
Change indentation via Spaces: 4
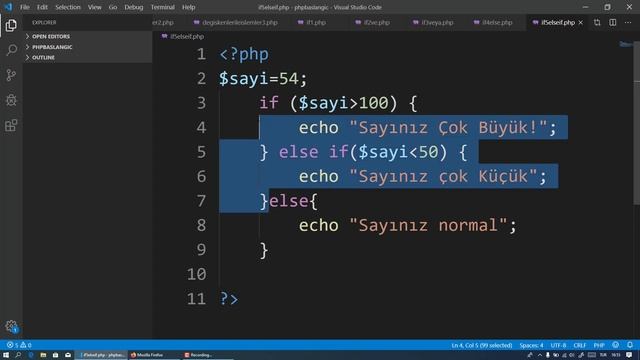point(531,345)
